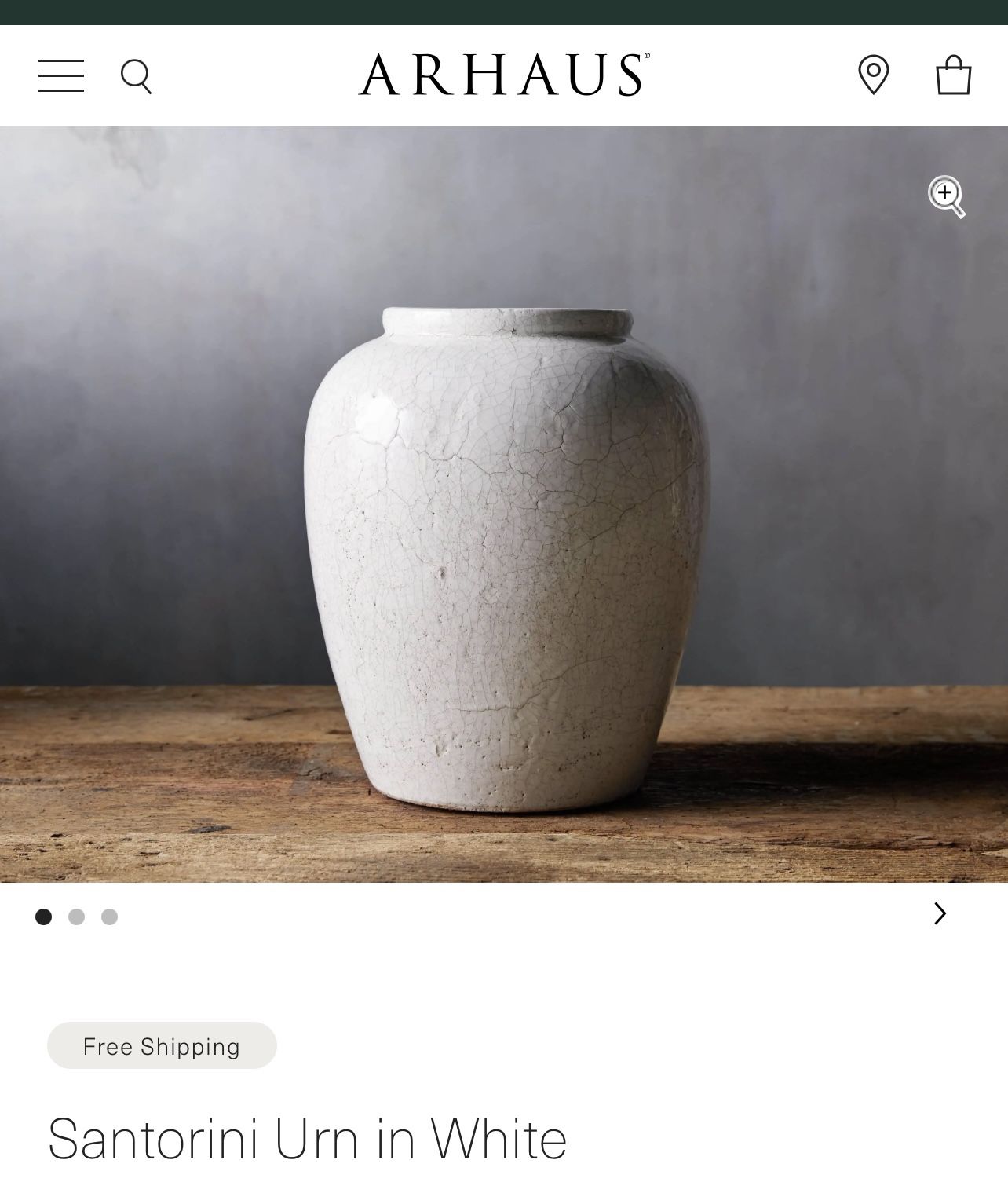The image size is (1008, 1193).
Task: Tap the registered mark beside Arhaus wordmark
Action: pyautogui.click(x=647, y=56)
